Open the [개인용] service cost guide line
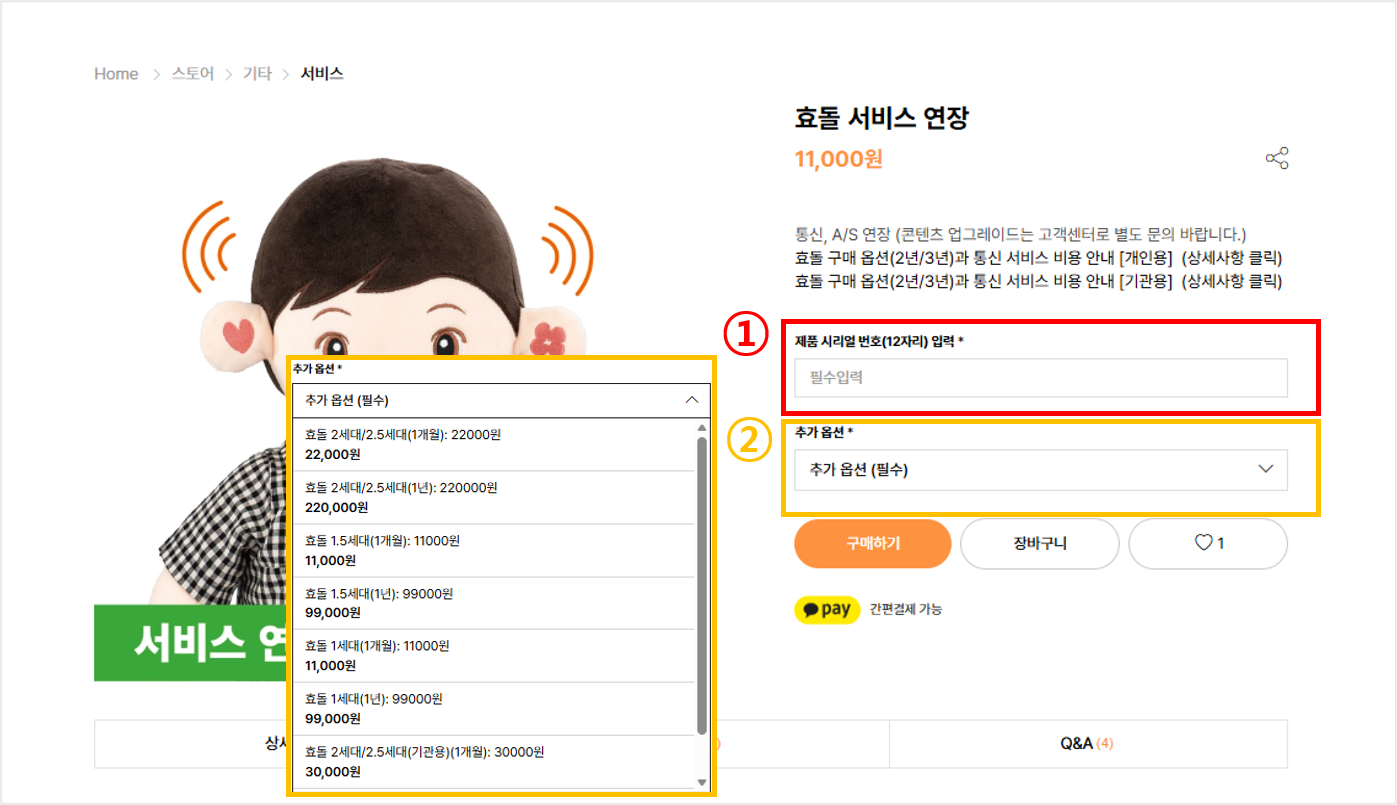Viewport: 1397px width, 805px height. 1038,258
